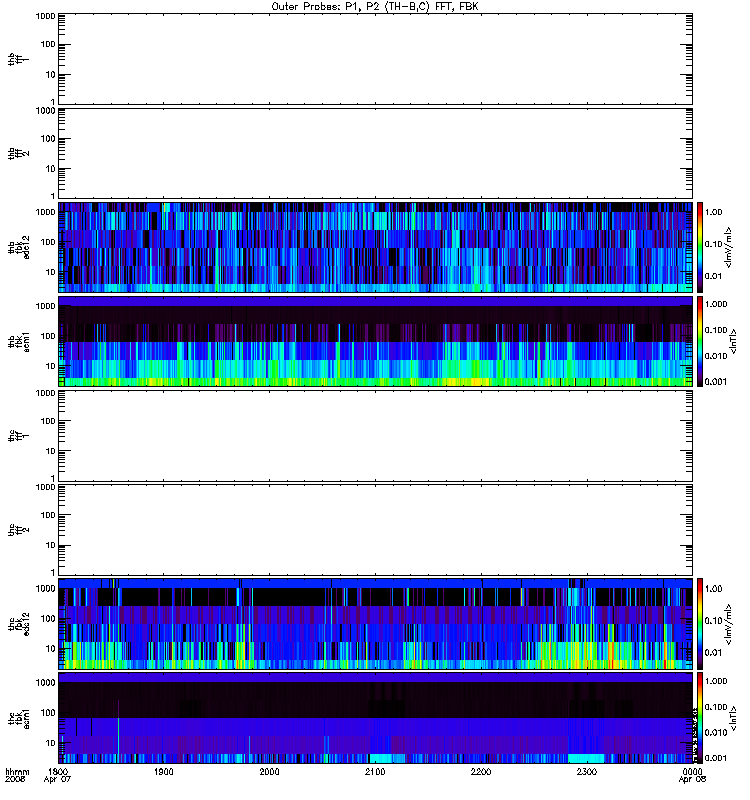The height and width of the screenshot is (800, 750).
Task: Click the '10' y-tick of thc fff 1 panel
Action: point(50,451)
